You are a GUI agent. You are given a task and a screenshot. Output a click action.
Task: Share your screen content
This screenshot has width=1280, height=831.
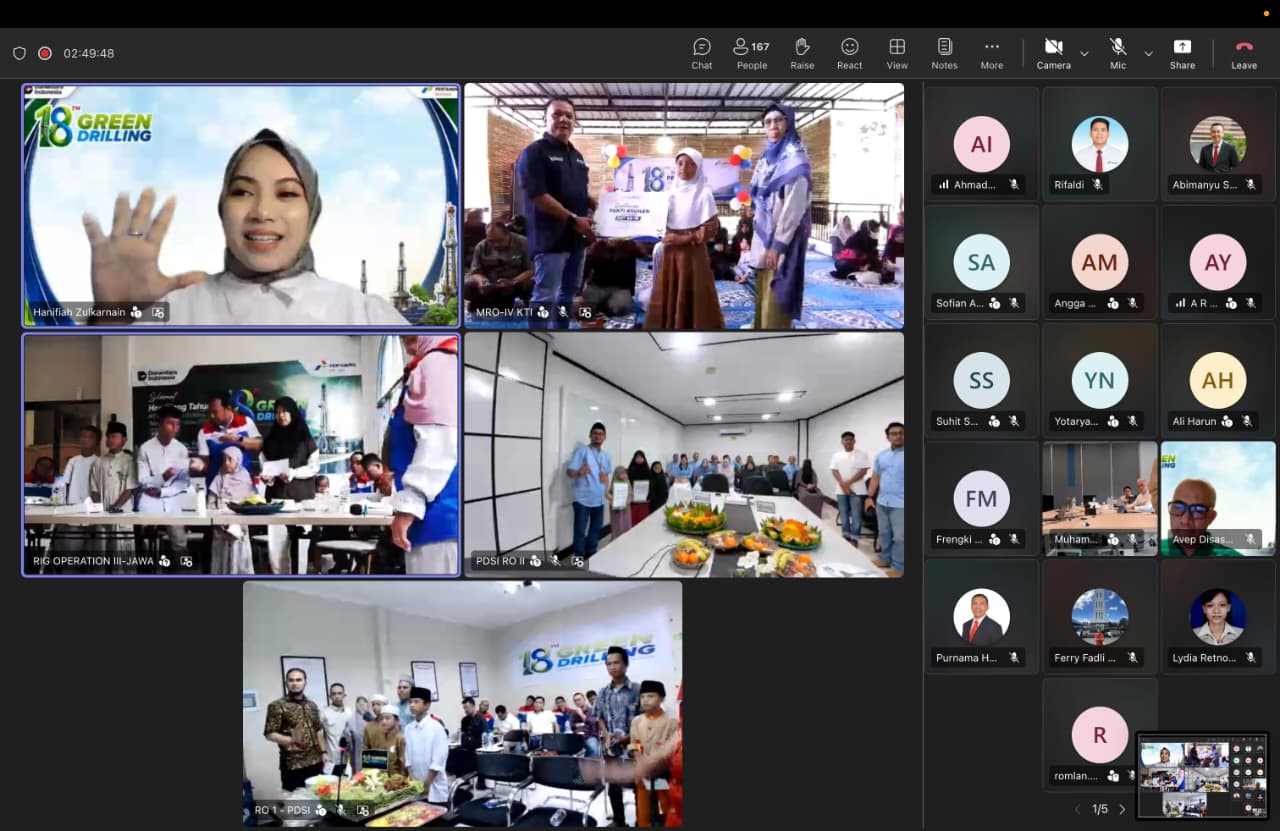tap(1182, 54)
